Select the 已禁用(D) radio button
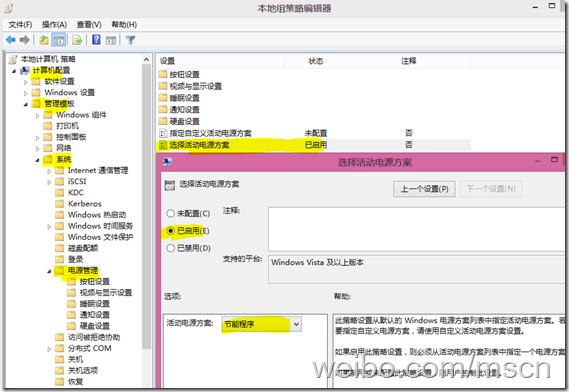 tap(171, 248)
